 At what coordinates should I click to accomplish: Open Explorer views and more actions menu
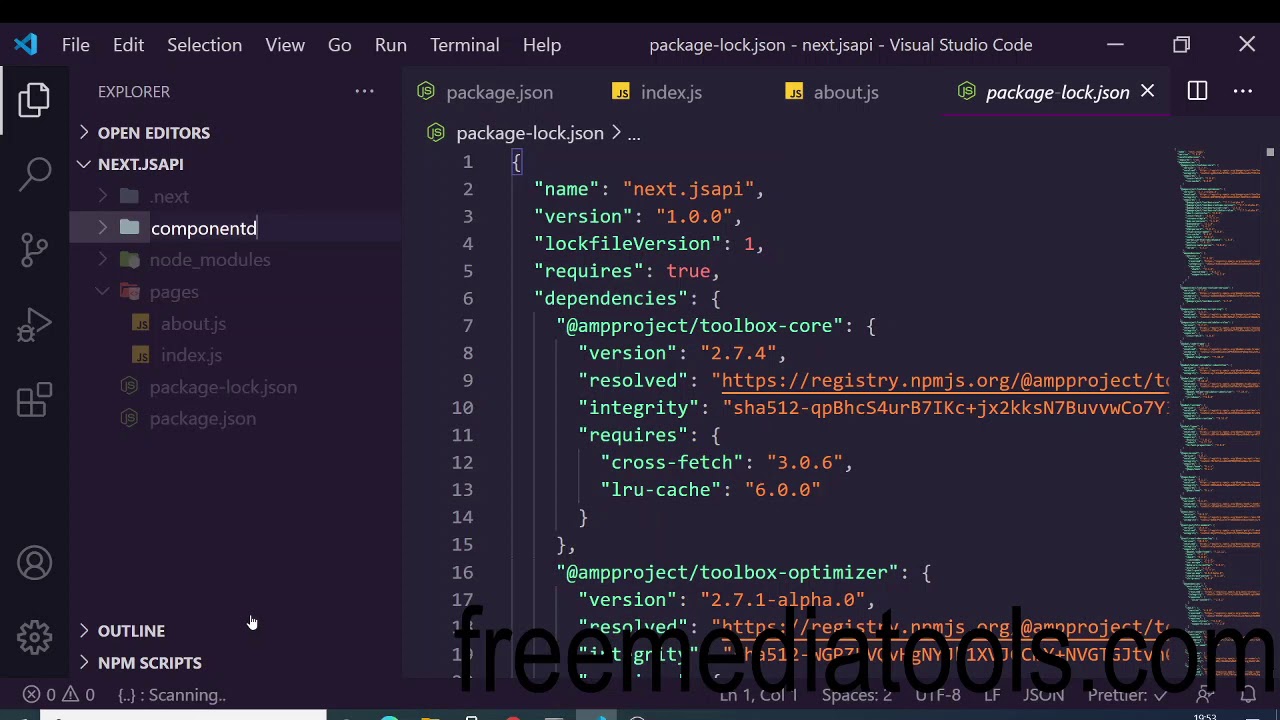pos(364,92)
